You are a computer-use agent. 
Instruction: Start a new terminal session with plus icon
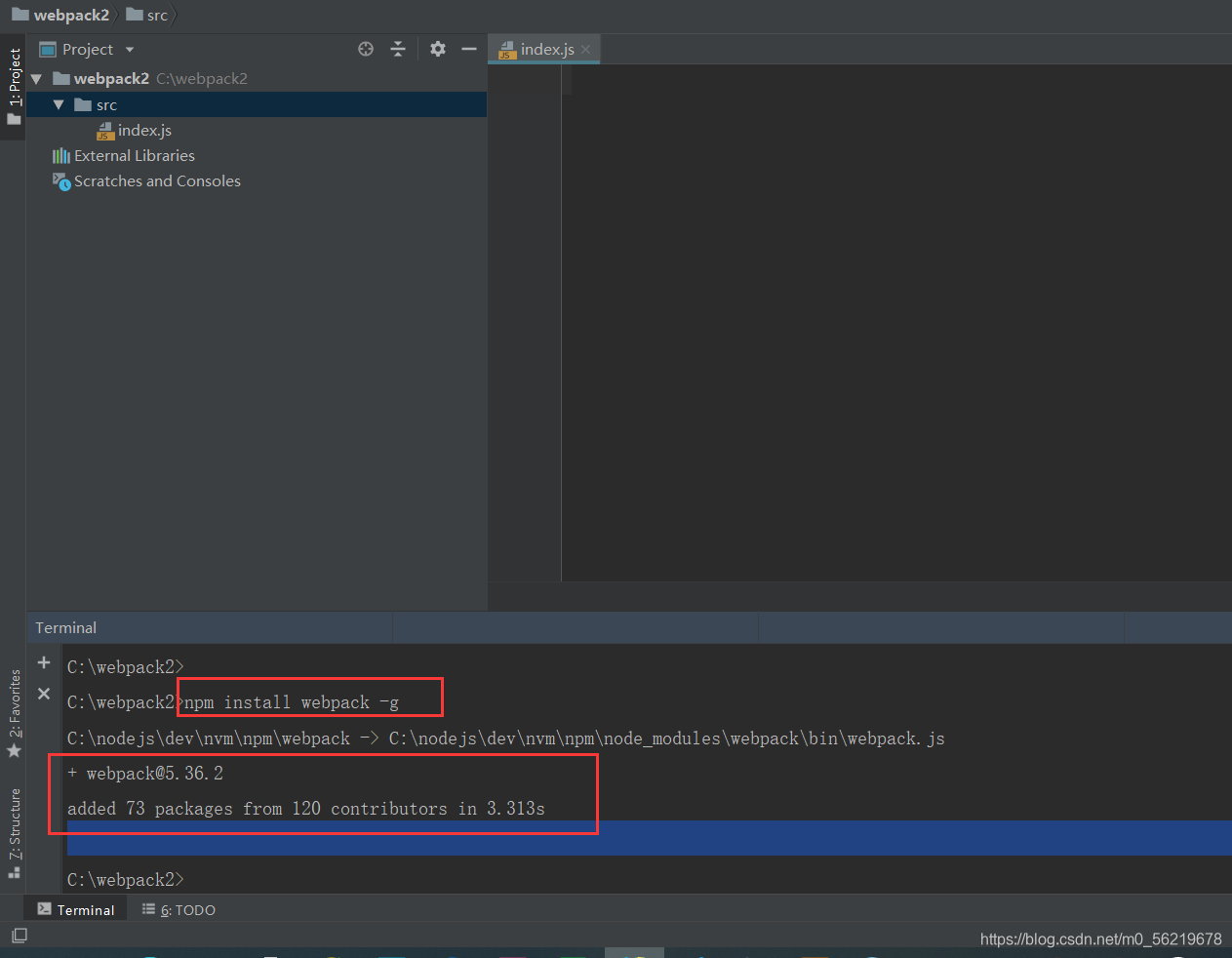coord(43,661)
